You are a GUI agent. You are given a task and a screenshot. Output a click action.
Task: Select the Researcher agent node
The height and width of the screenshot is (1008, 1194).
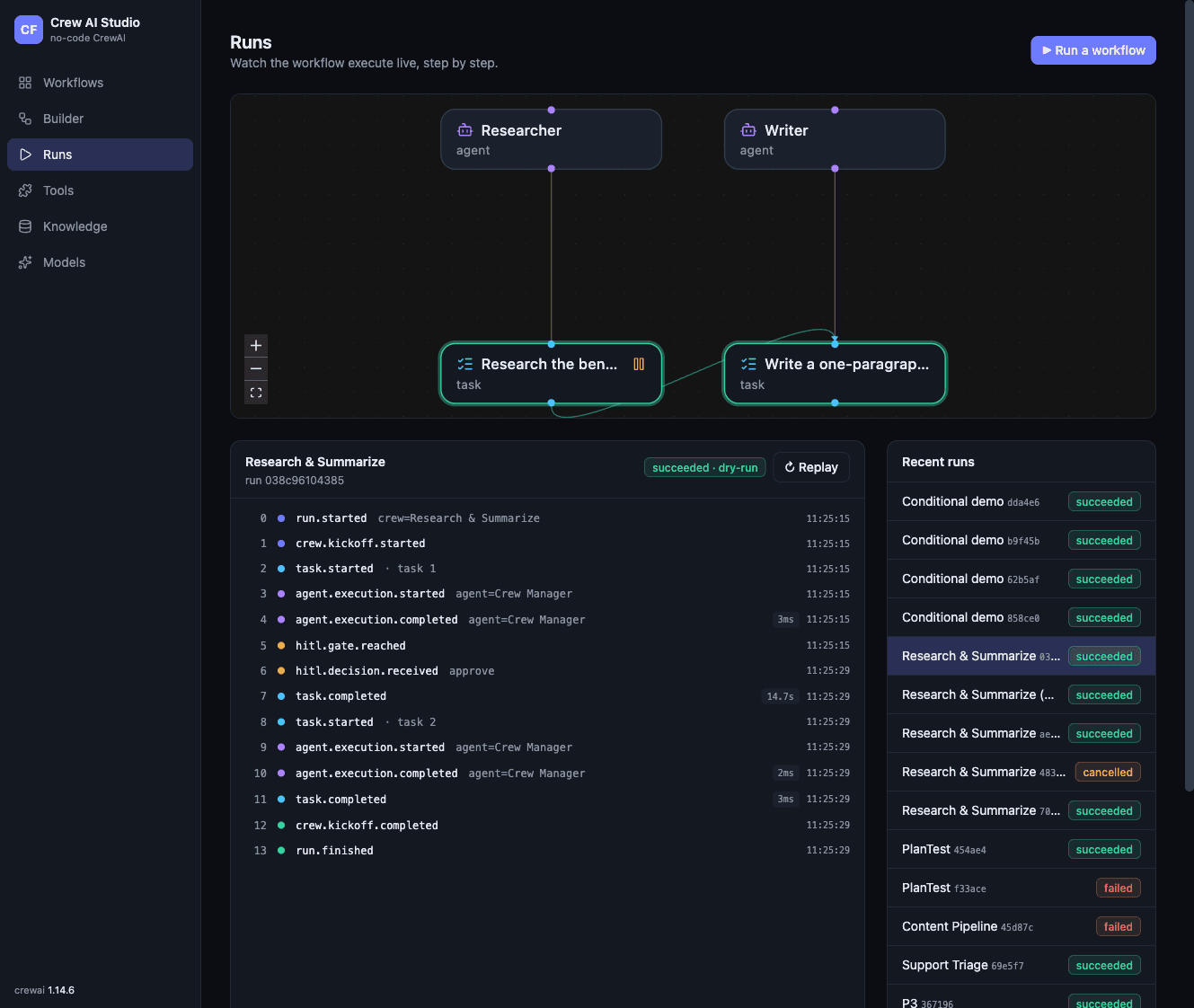[552, 139]
